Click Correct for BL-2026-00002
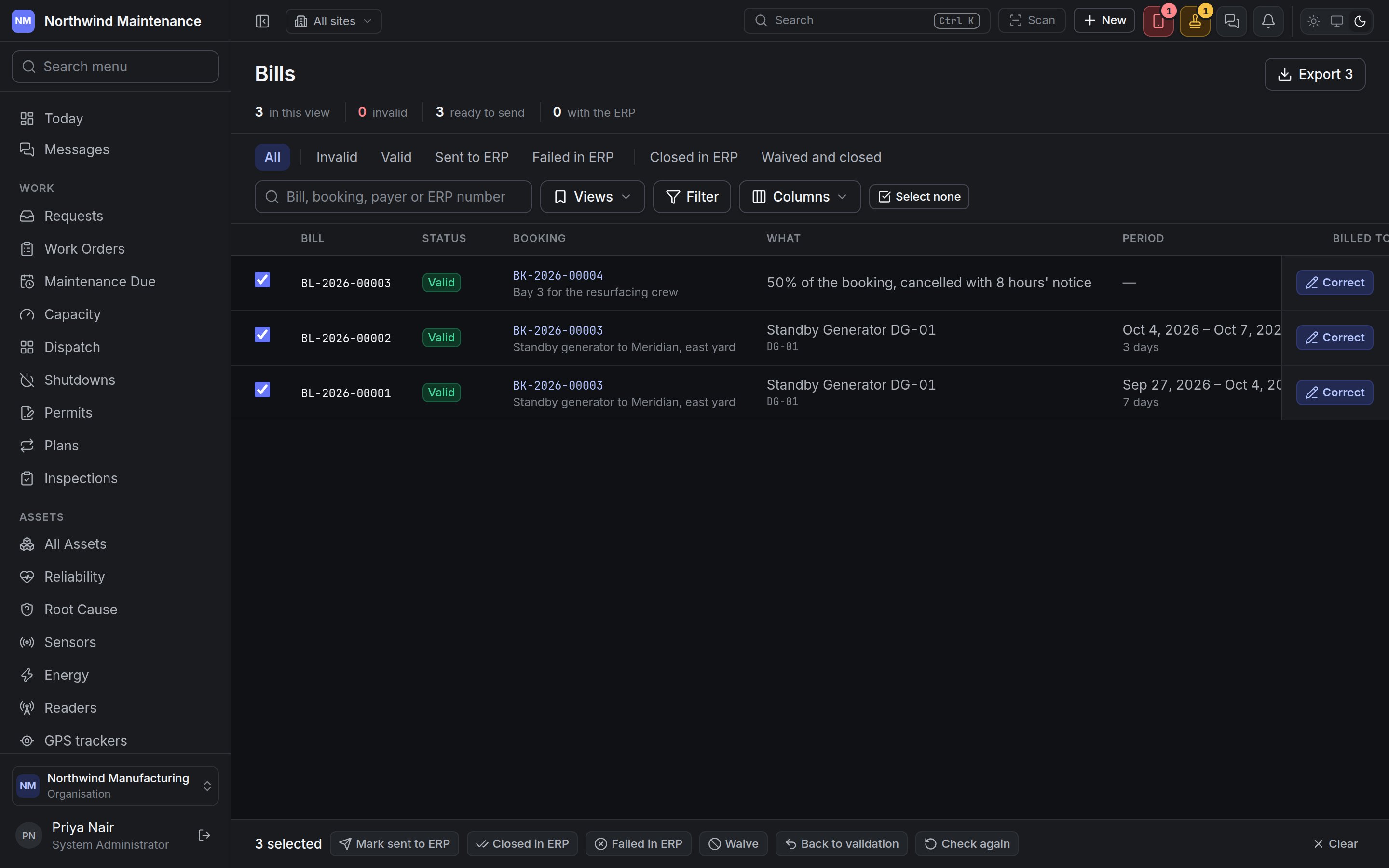 click(x=1335, y=338)
